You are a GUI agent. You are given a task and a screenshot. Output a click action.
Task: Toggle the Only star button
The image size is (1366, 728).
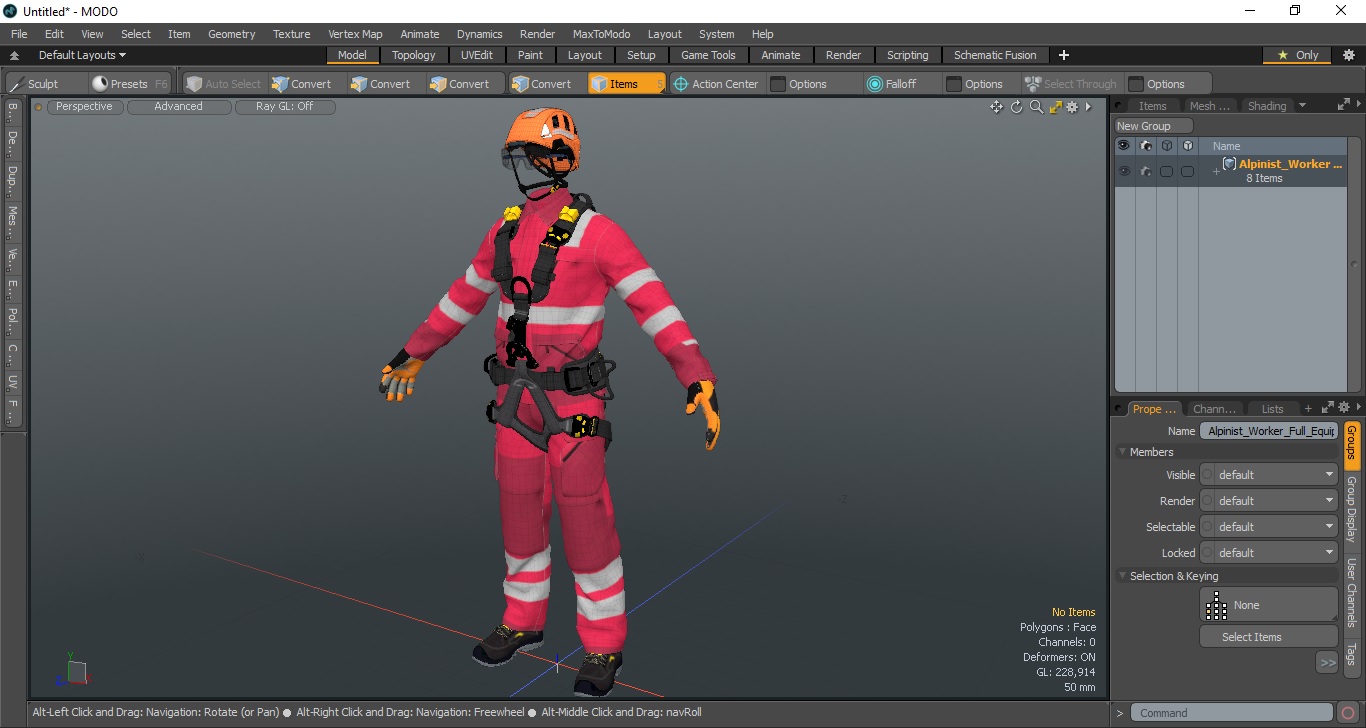point(1297,55)
